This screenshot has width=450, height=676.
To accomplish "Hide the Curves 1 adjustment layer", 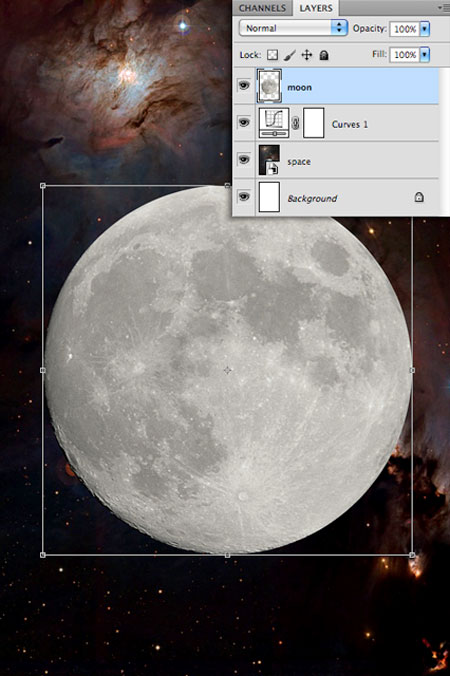I will pyautogui.click(x=244, y=122).
